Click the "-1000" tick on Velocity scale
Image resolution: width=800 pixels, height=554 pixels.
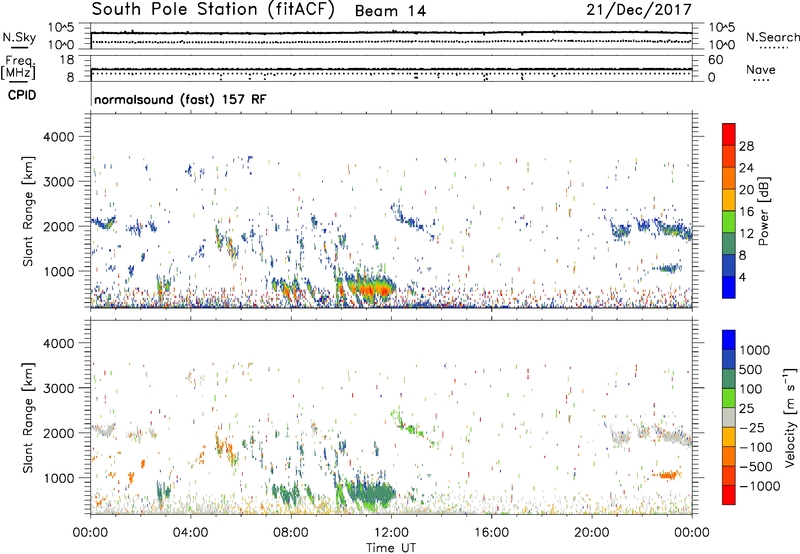click(759, 486)
